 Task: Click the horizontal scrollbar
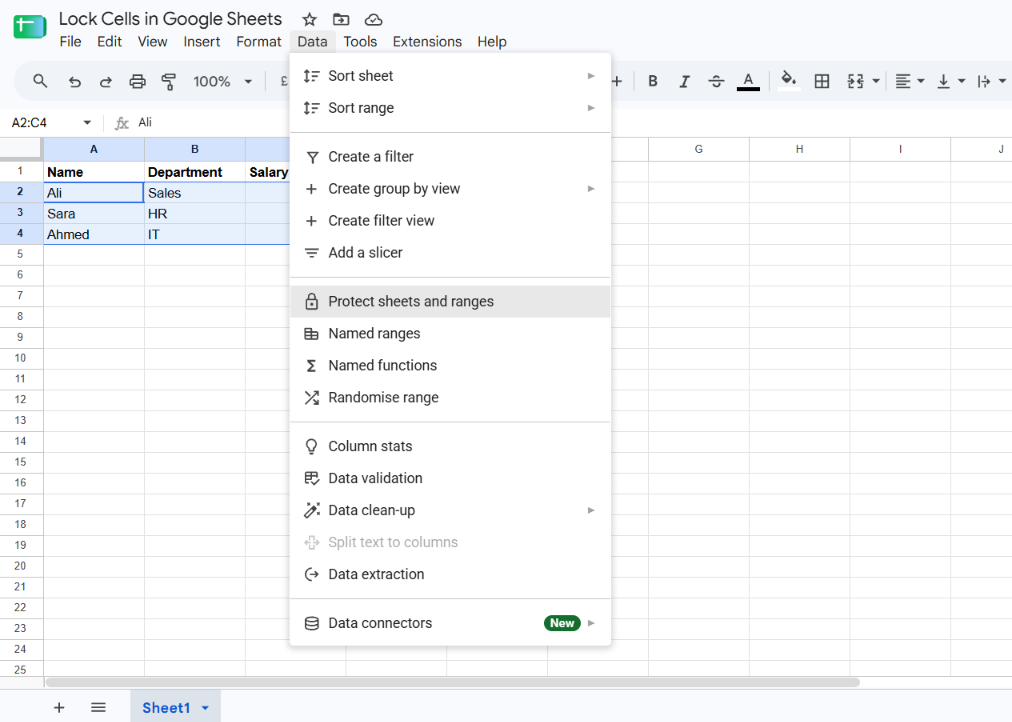(x=452, y=682)
